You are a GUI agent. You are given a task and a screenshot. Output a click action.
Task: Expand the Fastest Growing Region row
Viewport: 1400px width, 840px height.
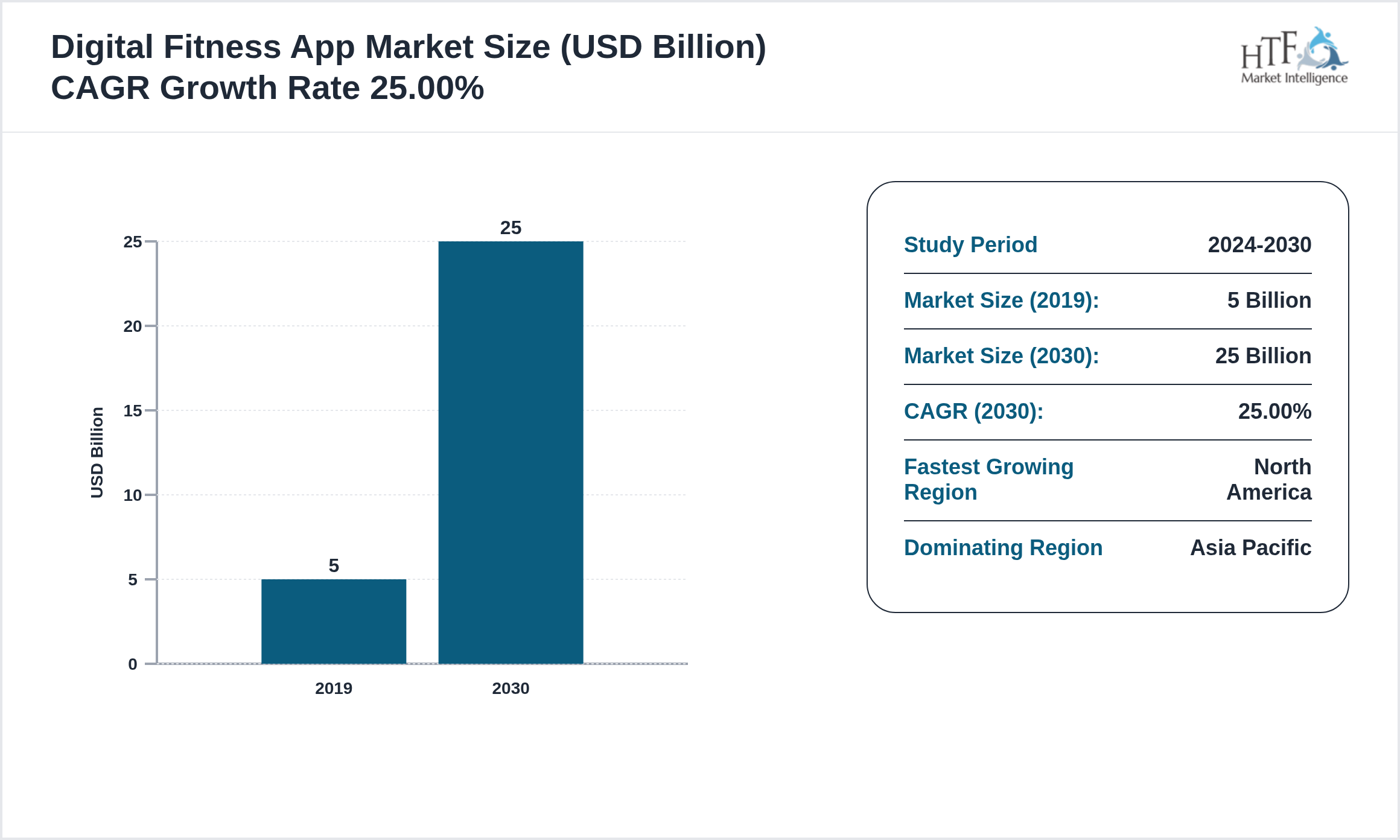tap(988, 479)
